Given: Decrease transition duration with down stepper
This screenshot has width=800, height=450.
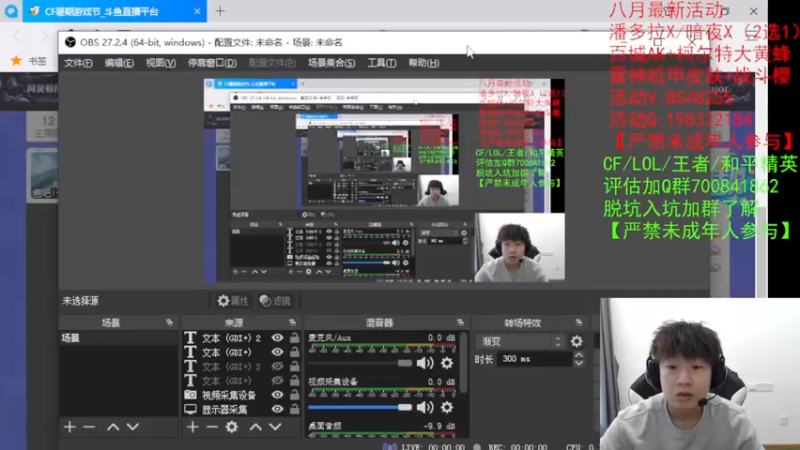Looking at the screenshot, I should click(579, 363).
